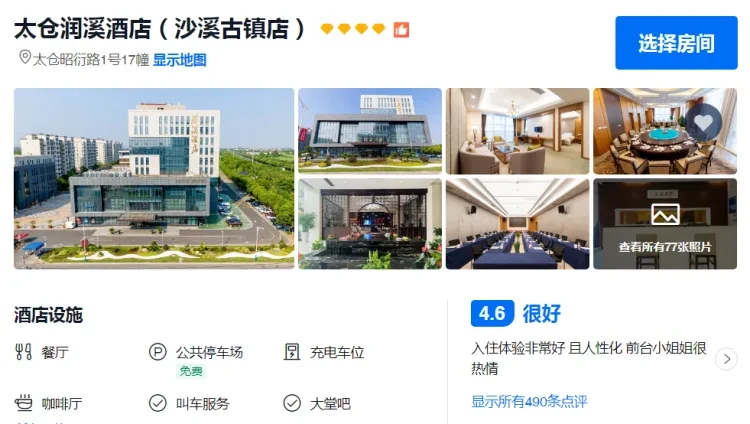This screenshot has height=424, width=750.
Task: Click the restaurant fork and knife icon
Action: [23, 352]
